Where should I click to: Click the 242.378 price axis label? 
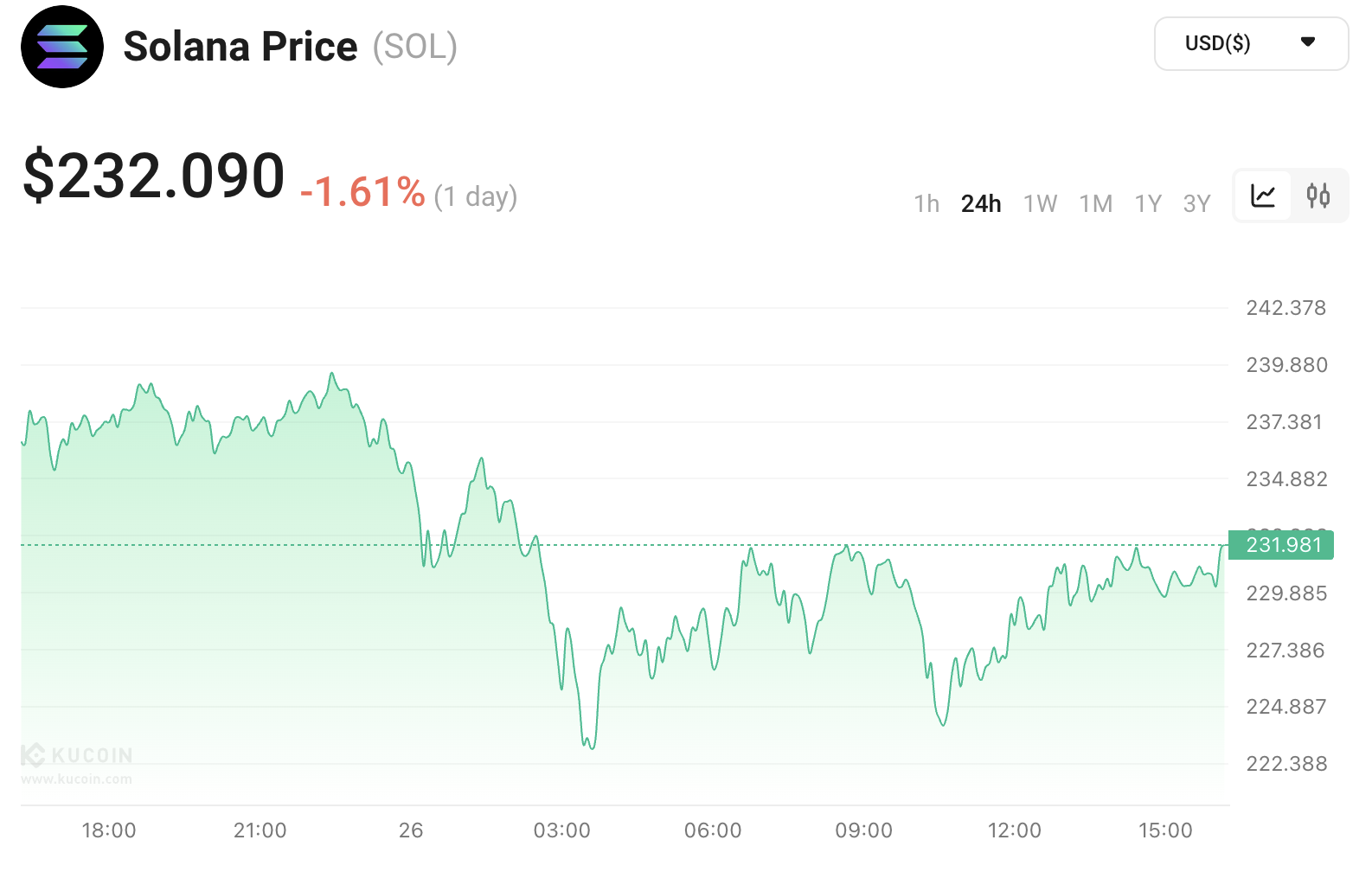[1285, 308]
